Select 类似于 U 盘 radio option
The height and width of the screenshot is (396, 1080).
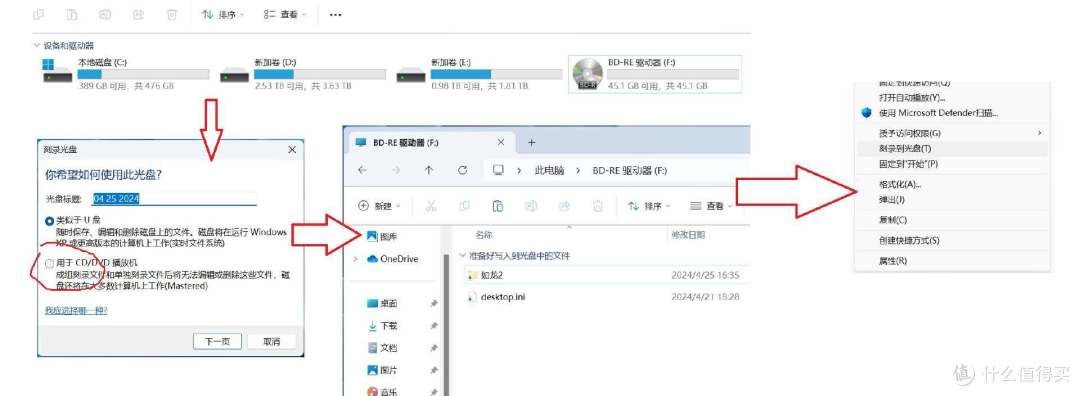(x=49, y=221)
